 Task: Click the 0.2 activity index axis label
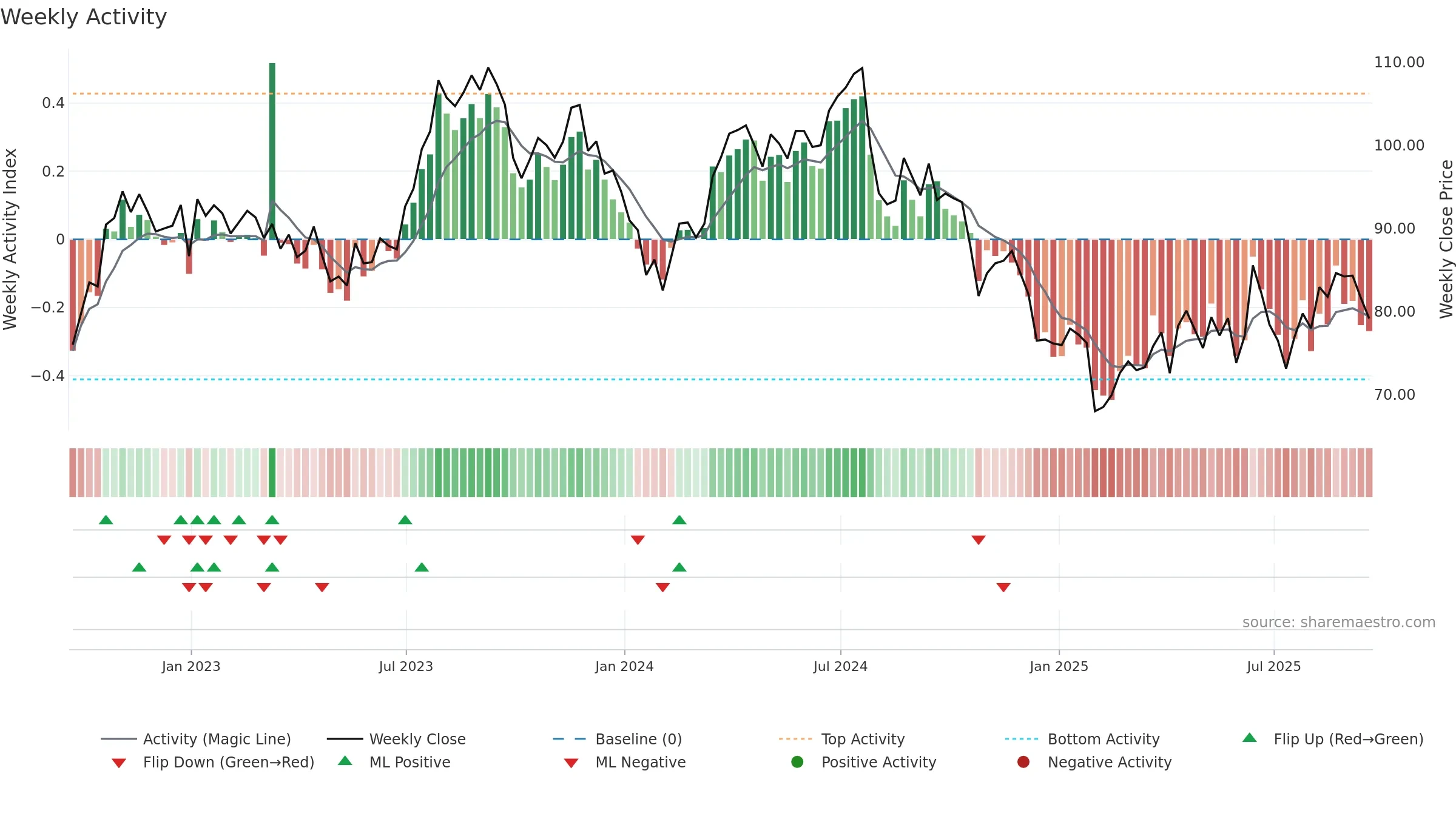[x=53, y=172]
